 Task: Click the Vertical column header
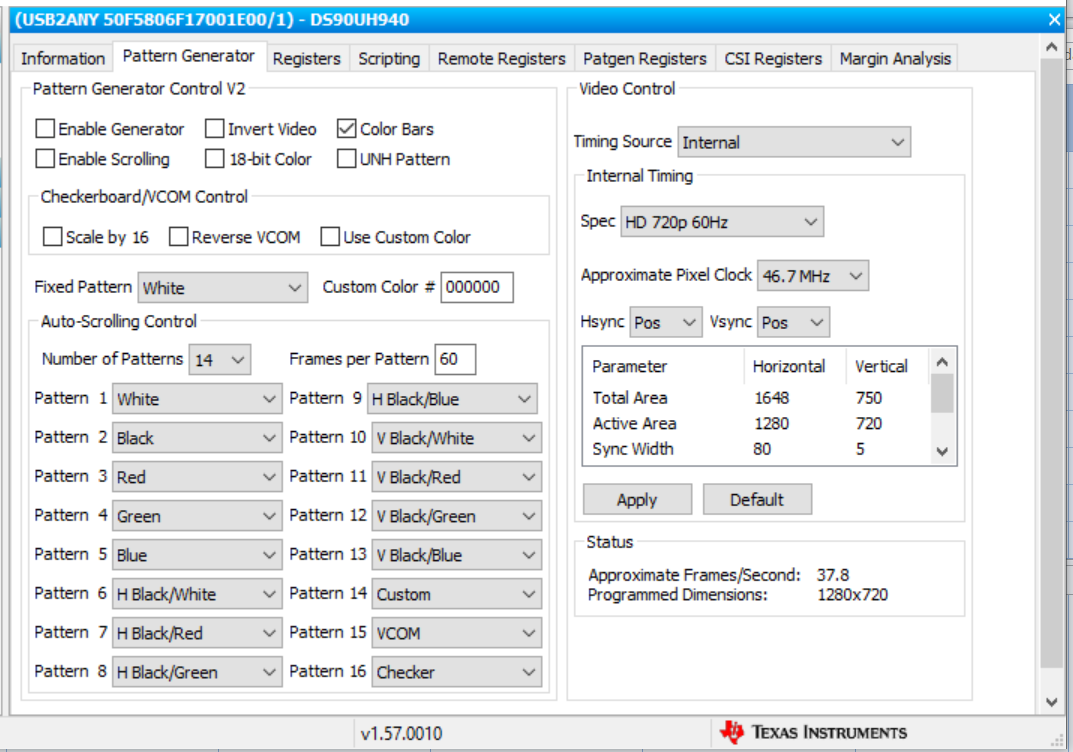[881, 366]
